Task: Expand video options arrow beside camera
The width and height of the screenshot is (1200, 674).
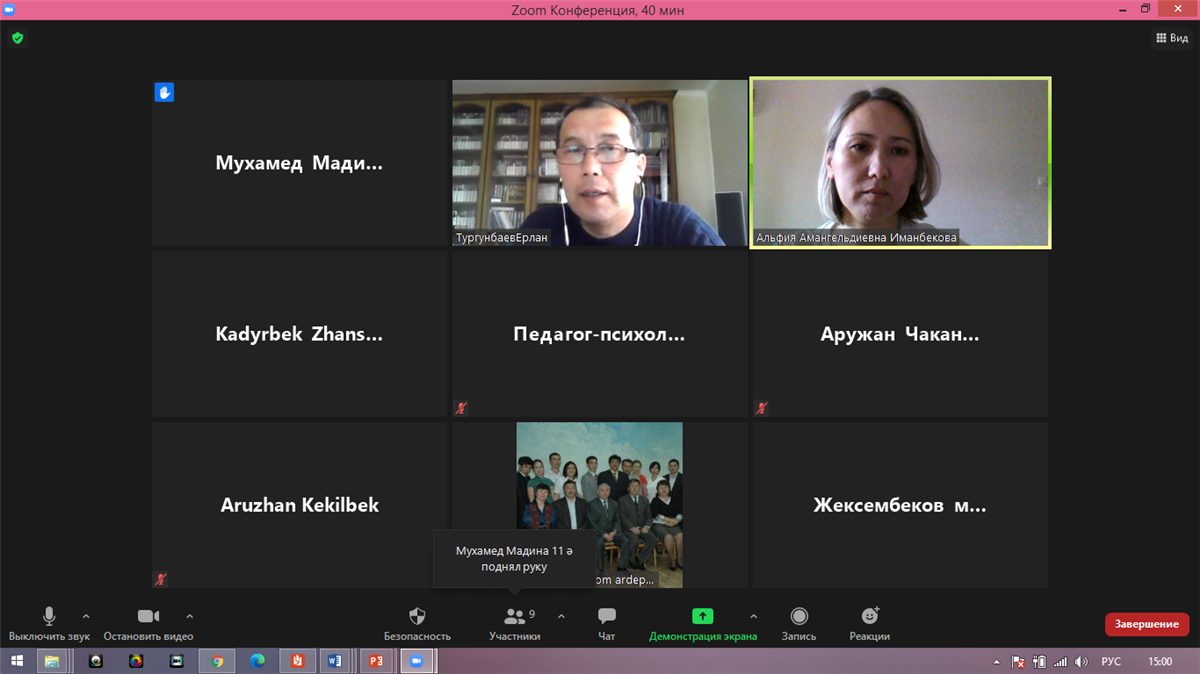Action: (190, 616)
